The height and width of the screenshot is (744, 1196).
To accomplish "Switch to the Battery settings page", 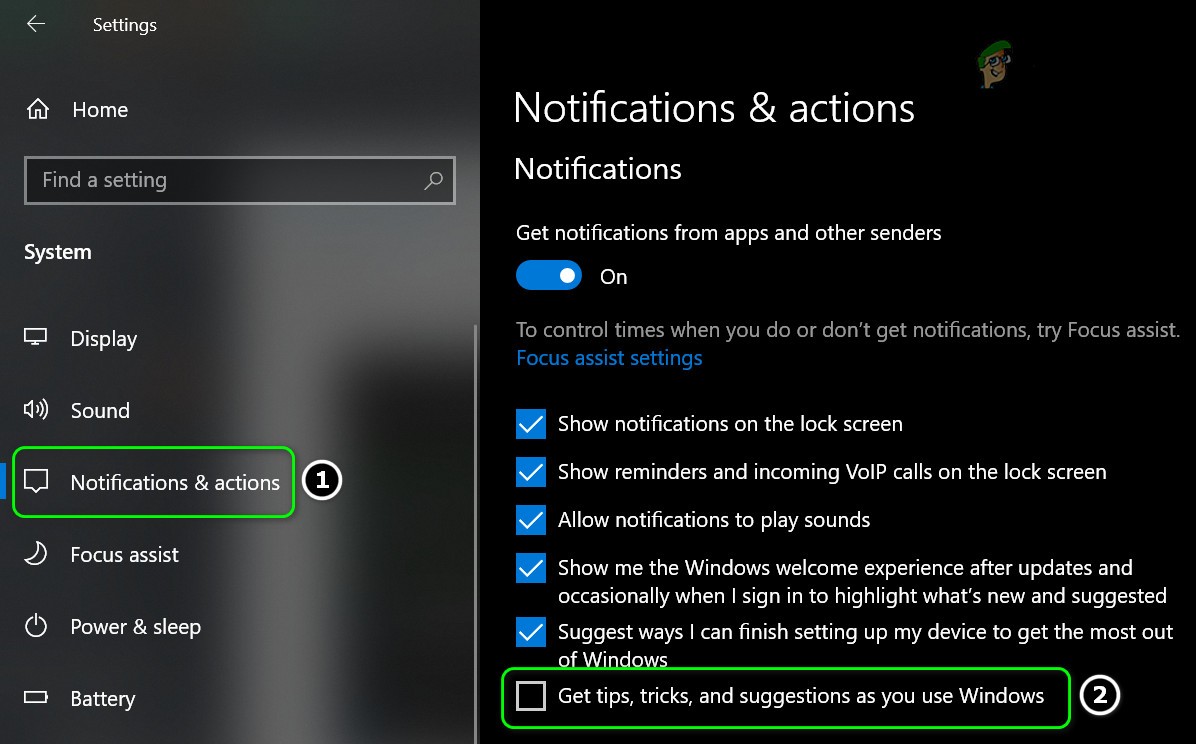I will click(x=103, y=698).
